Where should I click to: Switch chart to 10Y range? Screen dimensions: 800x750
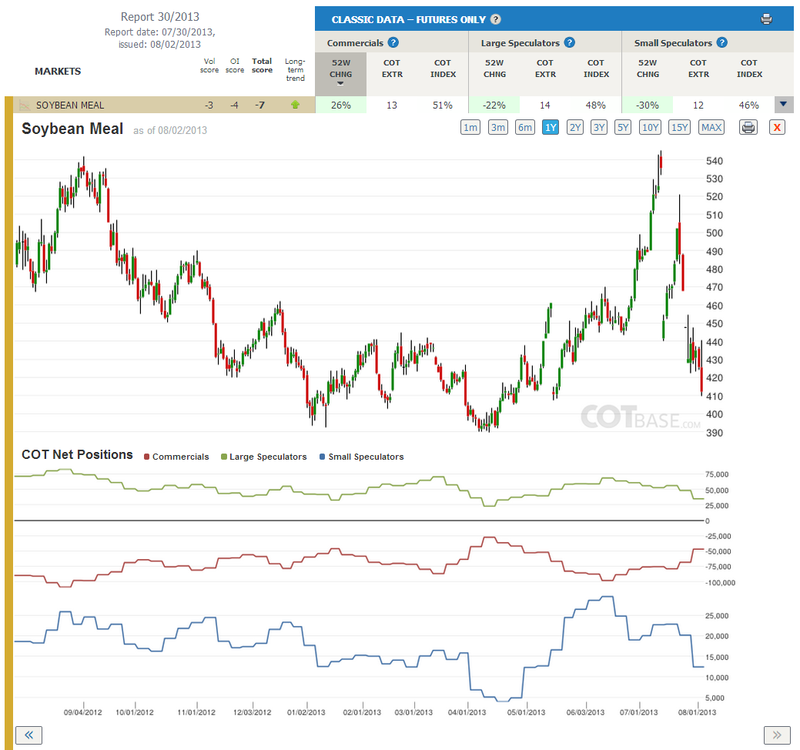coord(650,127)
